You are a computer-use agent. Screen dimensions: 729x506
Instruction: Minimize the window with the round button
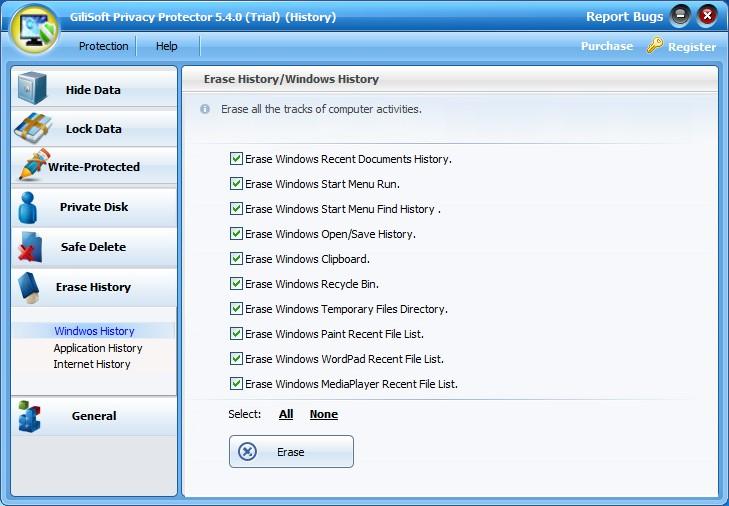click(x=680, y=16)
